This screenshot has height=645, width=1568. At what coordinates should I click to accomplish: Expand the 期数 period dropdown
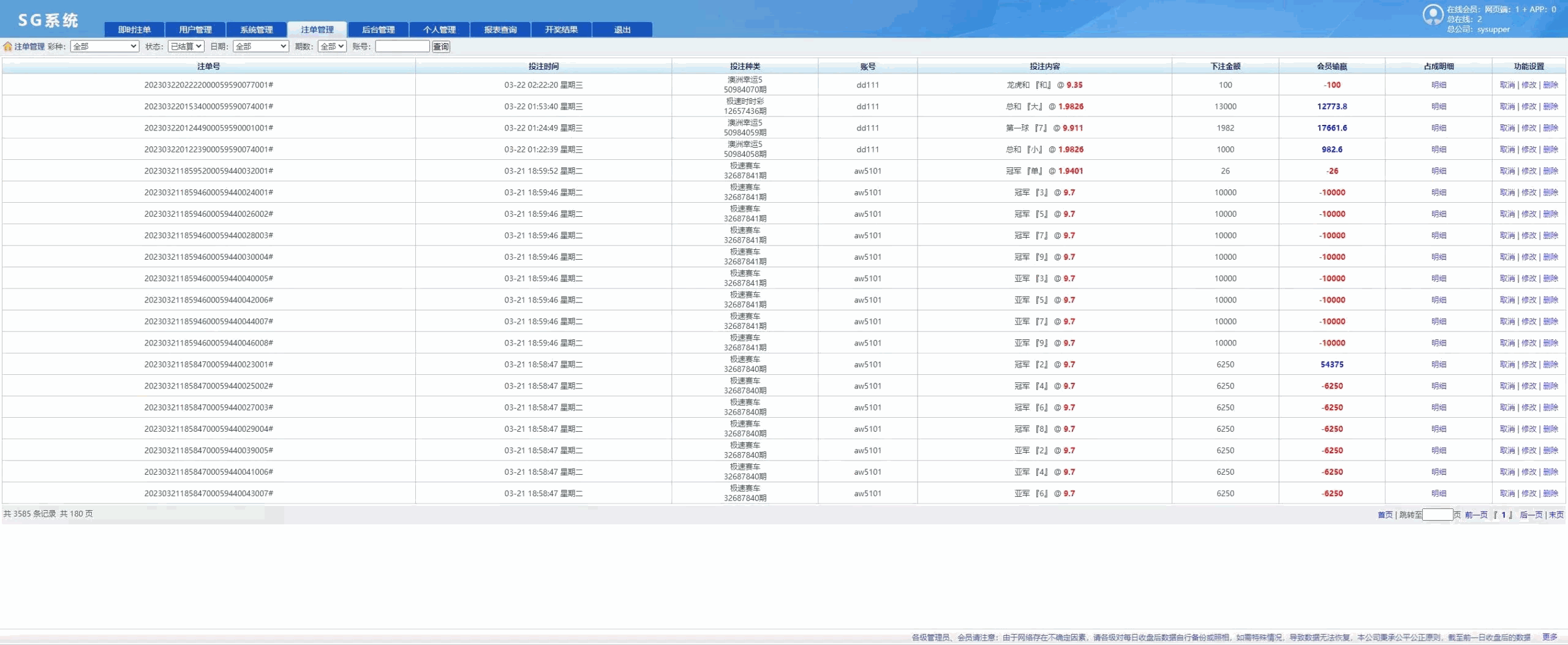point(332,47)
